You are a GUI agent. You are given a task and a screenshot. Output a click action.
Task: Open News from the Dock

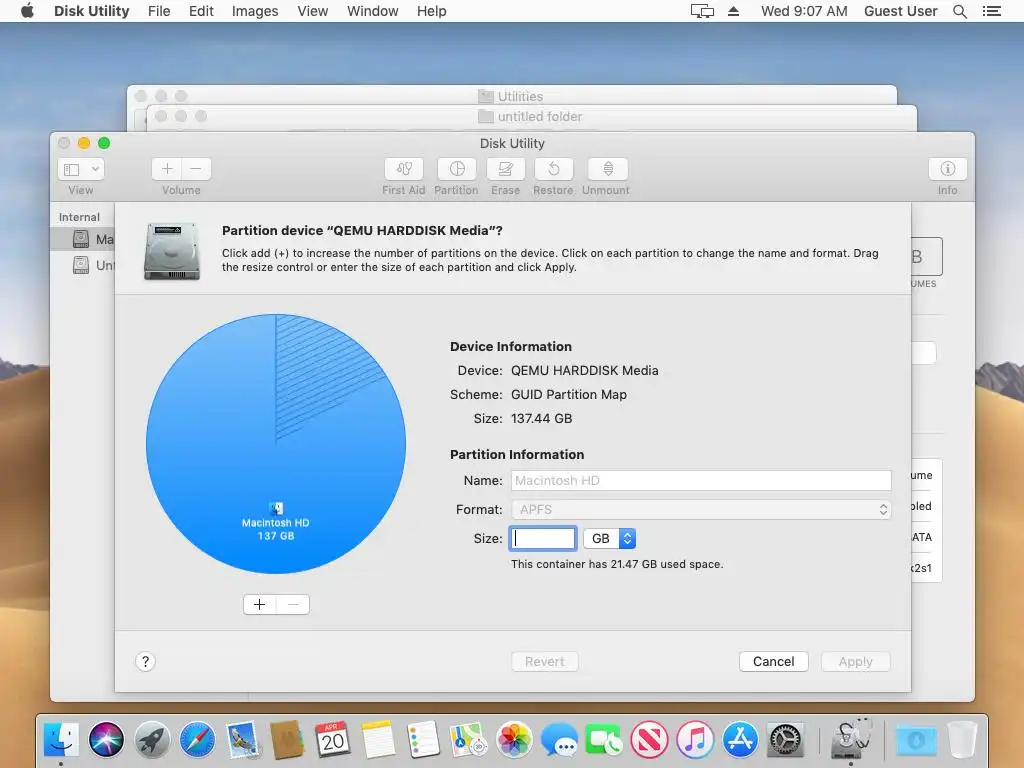coord(649,740)
